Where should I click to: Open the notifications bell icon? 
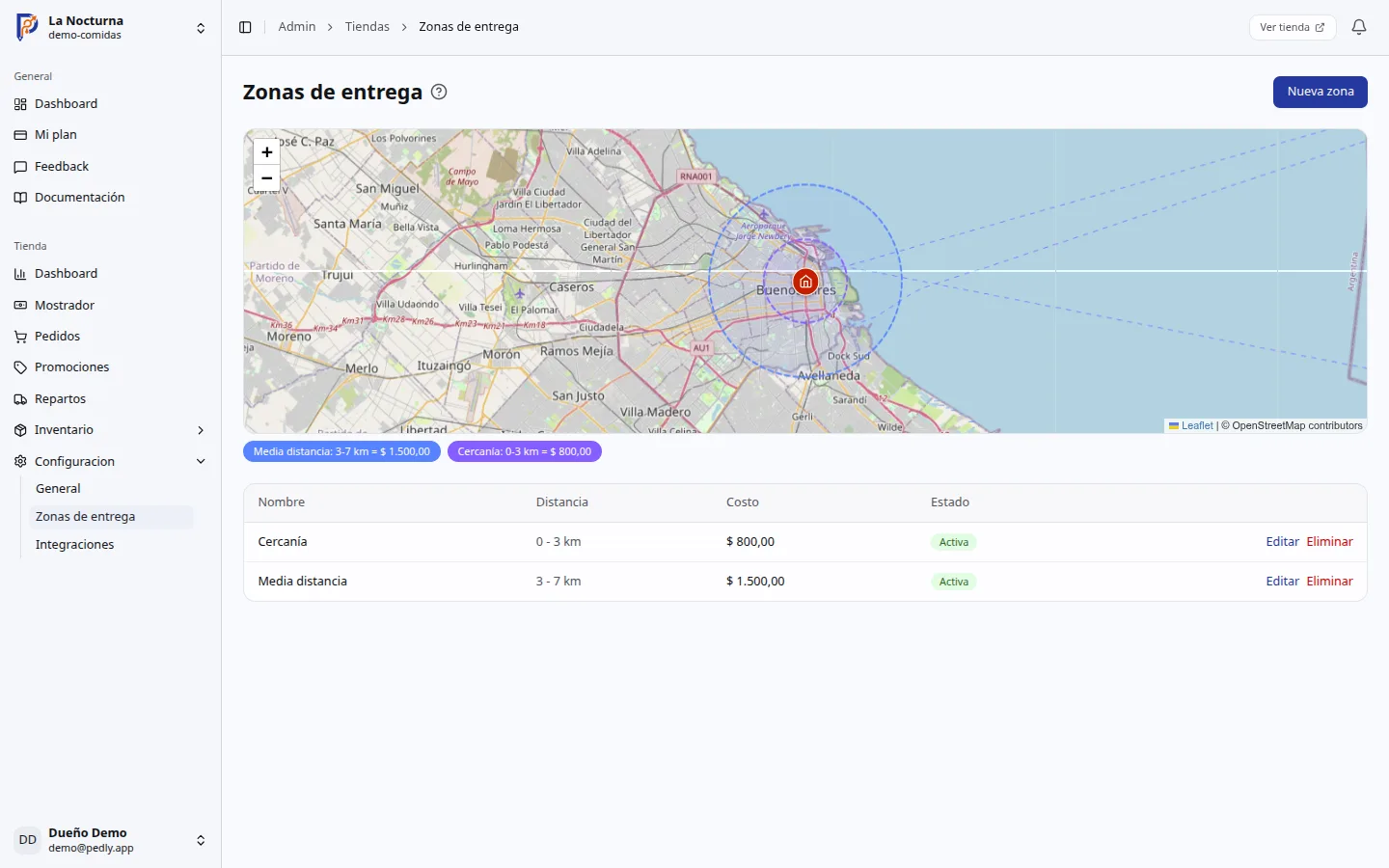(x=1359, y=27)
